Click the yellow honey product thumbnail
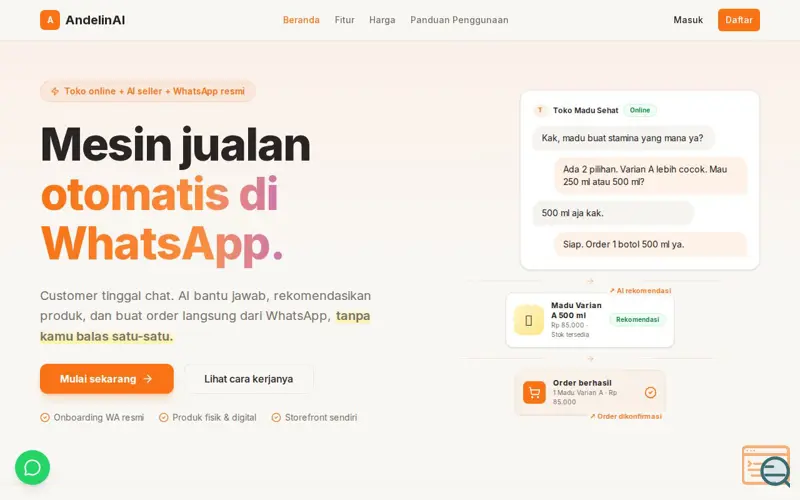This screenshot has width=800, height=500. tap(529, 320)
